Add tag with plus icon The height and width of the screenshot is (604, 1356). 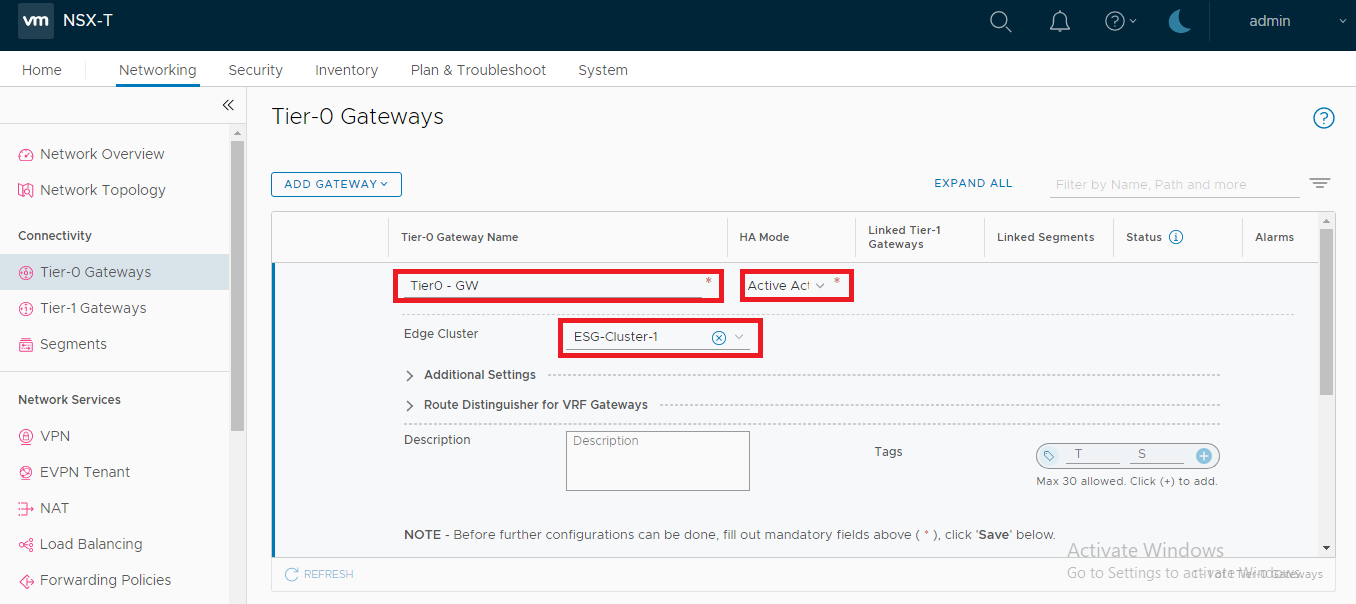coord(1204,456)
